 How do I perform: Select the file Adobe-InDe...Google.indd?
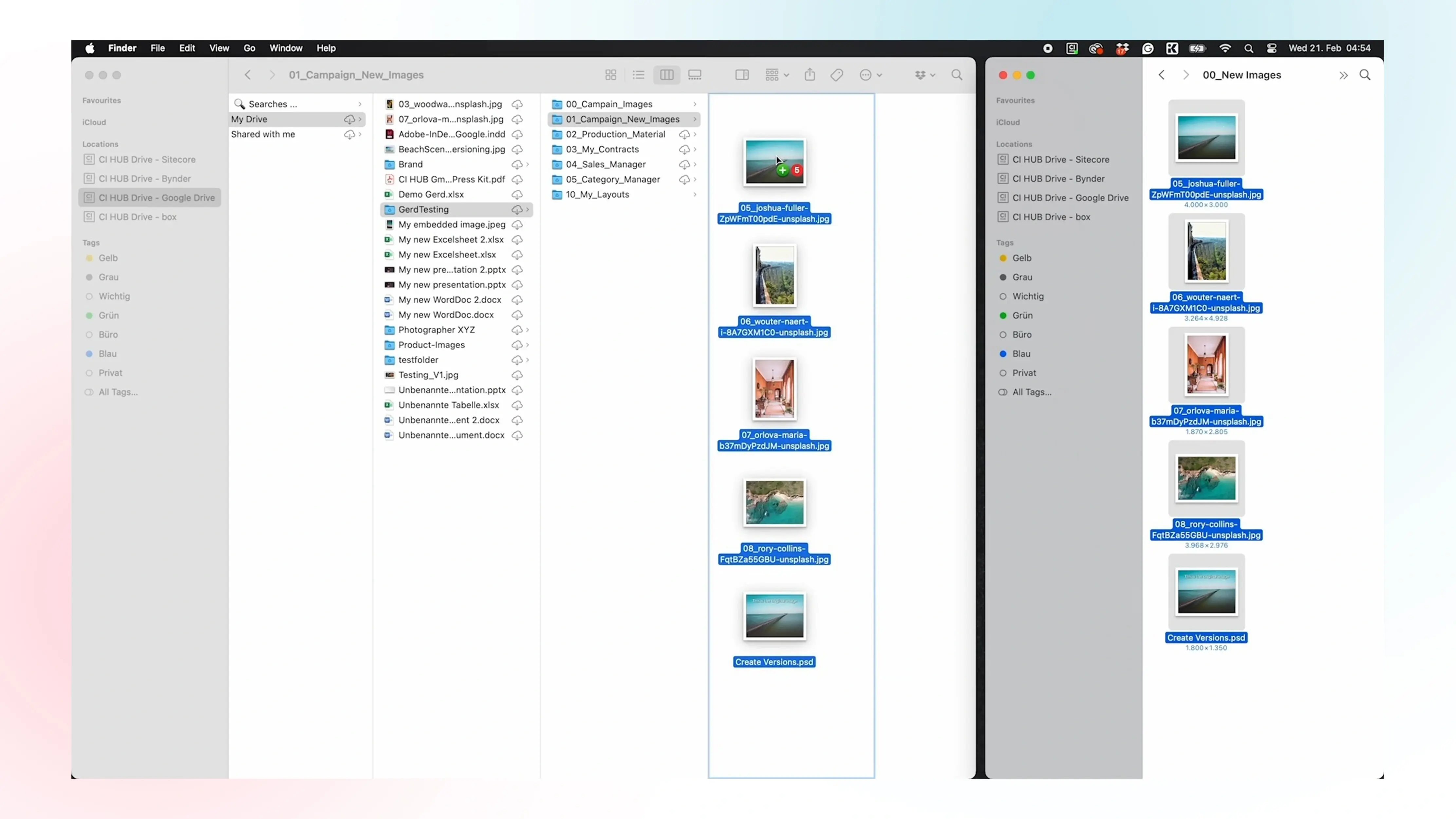click(457, 135)
